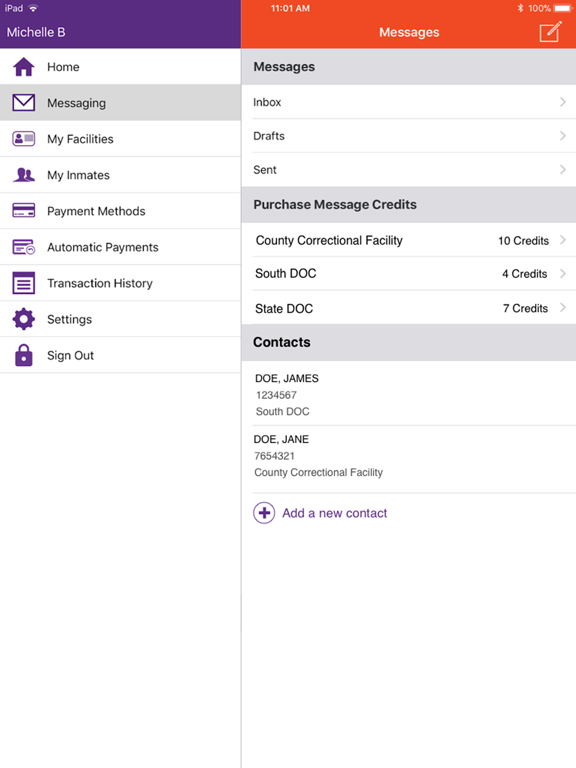Click the My Inmates people icon
The height and width of the screenshot is (768, 576).
(x=24, y=175)
